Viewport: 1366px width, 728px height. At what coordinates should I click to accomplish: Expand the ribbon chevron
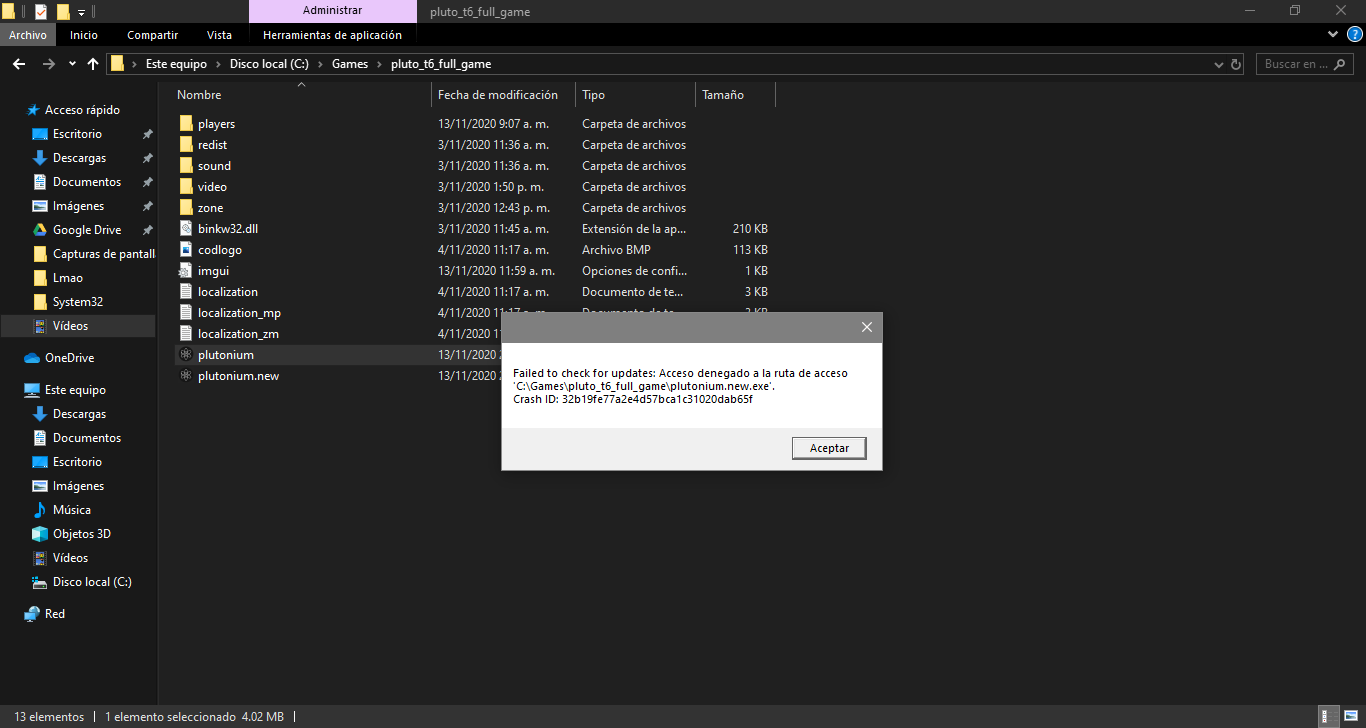click(1332, 35)
